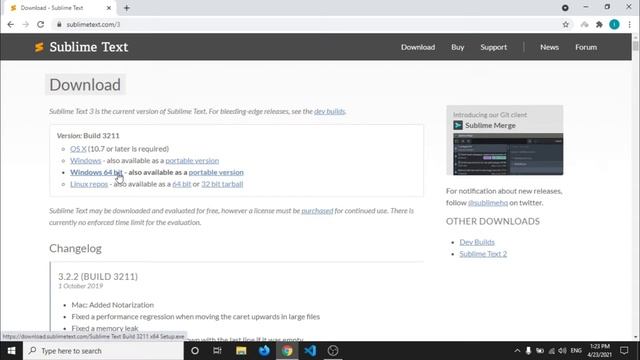Open the volume speaker tray icon
The height and width of the screenshot is (360, 640).
(x=562, y=351)
